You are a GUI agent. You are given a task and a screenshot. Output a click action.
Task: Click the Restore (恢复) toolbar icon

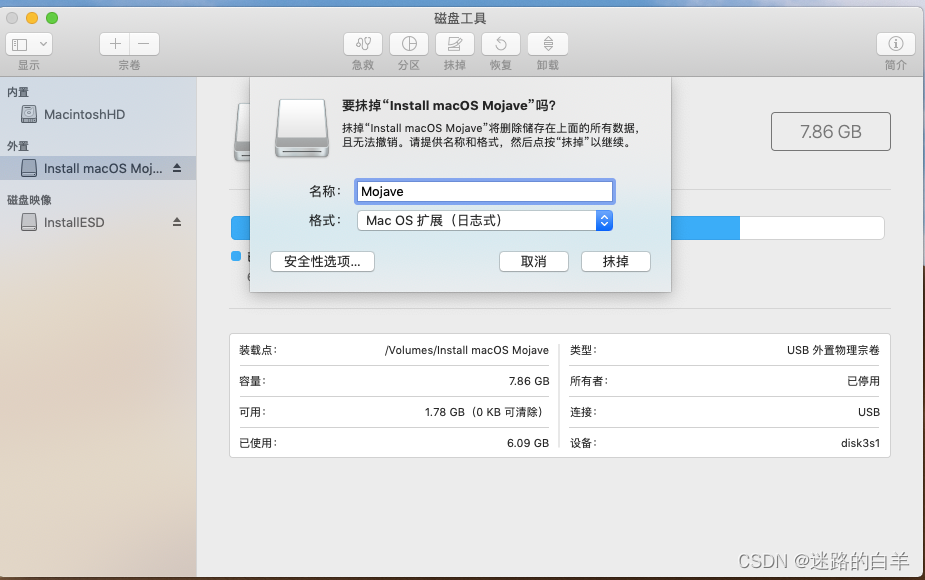501,44
